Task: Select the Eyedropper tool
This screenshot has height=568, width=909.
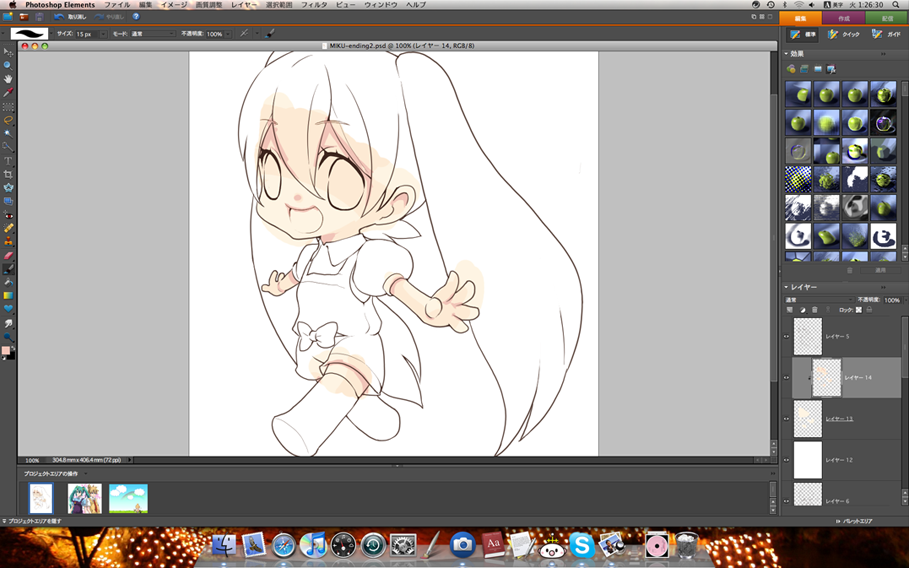Action: [8, 93]
